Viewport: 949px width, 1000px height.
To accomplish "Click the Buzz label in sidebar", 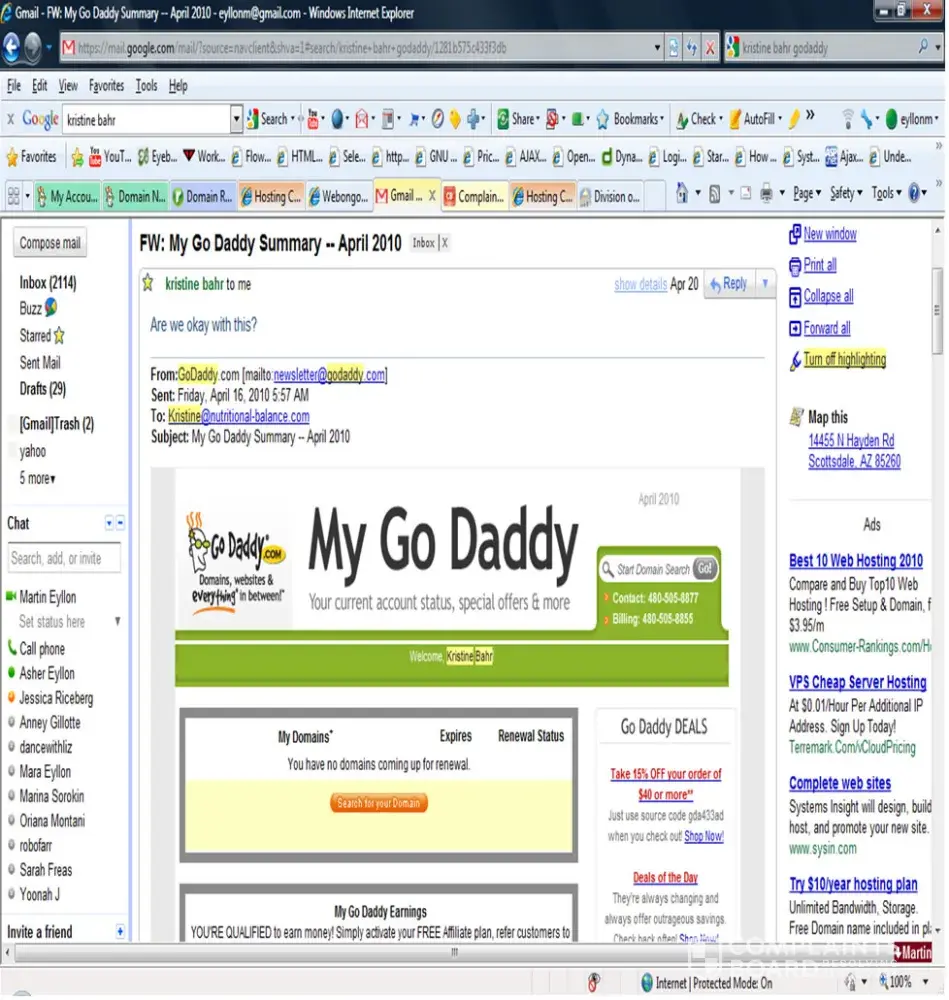I will (x=30, y=309).
